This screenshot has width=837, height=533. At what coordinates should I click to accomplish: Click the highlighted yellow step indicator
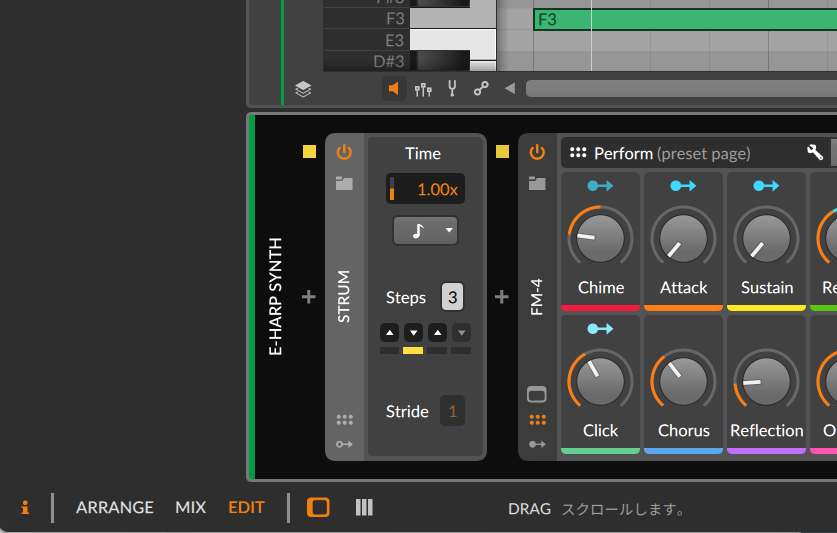[413, 351]
